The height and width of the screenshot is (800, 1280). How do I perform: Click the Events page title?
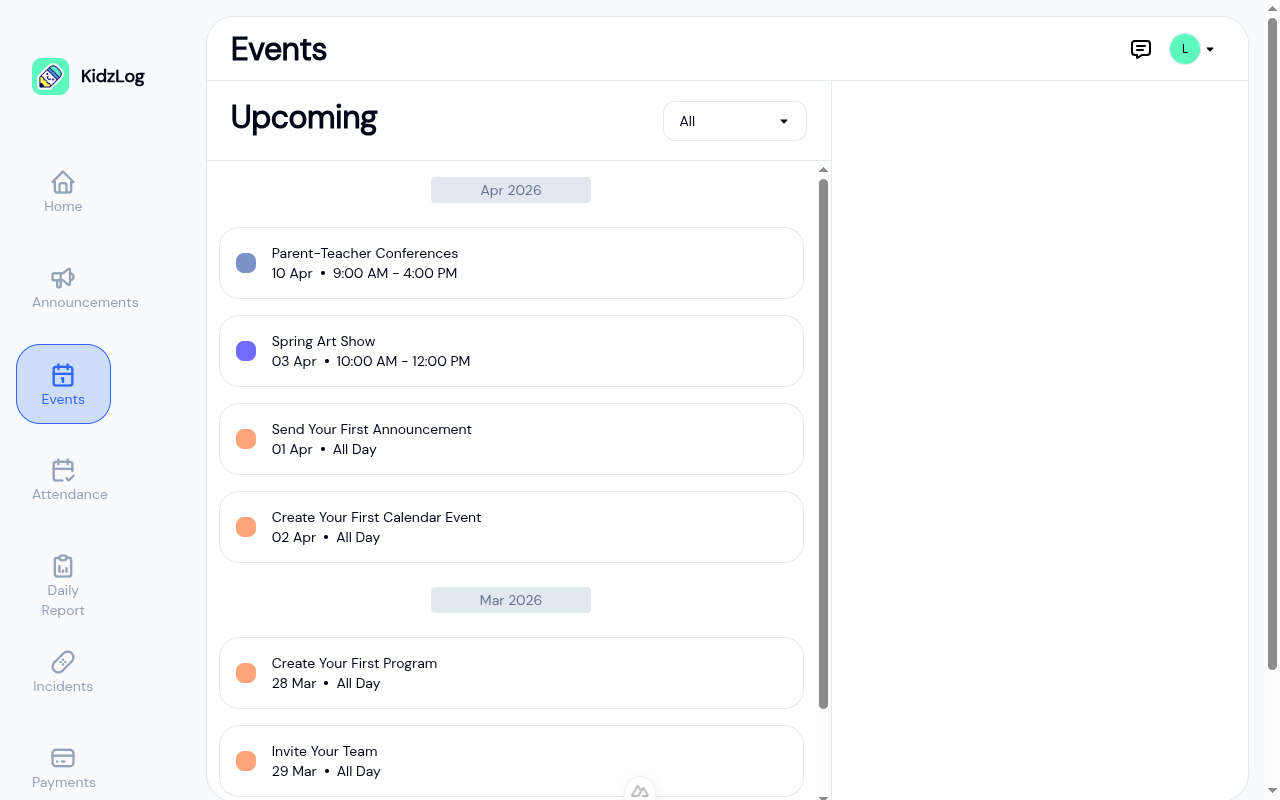point(279,49)
